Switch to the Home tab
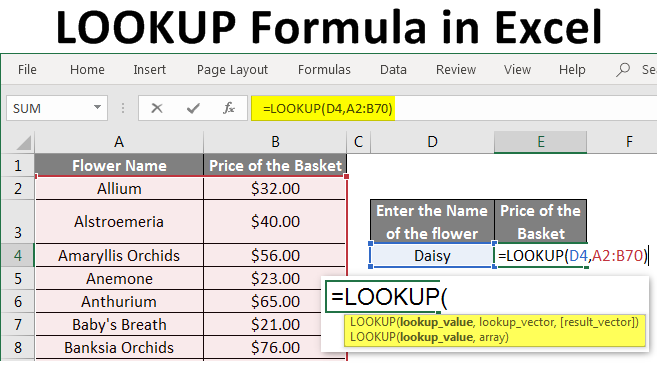657x374 pixels. pyautogui.click(x=87, y=70)
